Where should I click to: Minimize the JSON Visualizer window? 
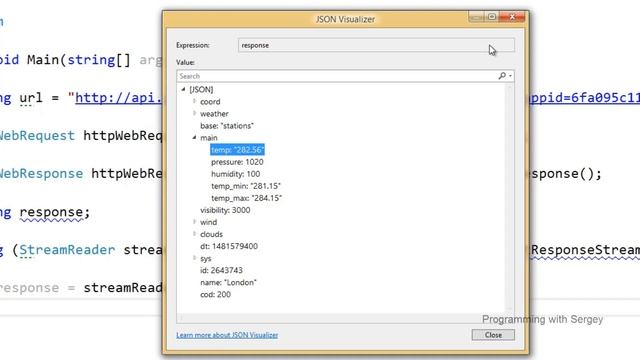coord(476,17)
